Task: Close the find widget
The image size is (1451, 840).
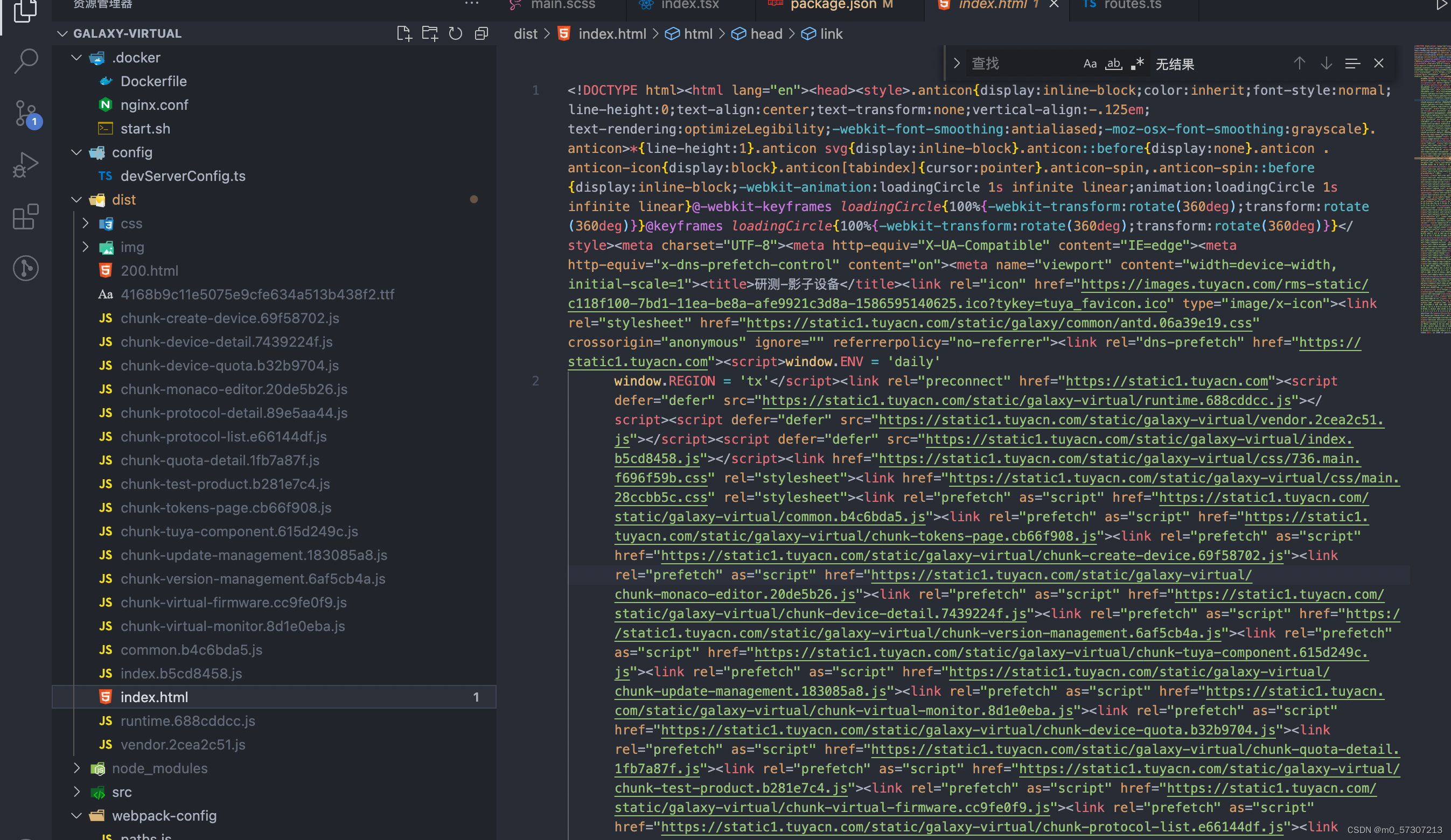Action: [1378, 64]
